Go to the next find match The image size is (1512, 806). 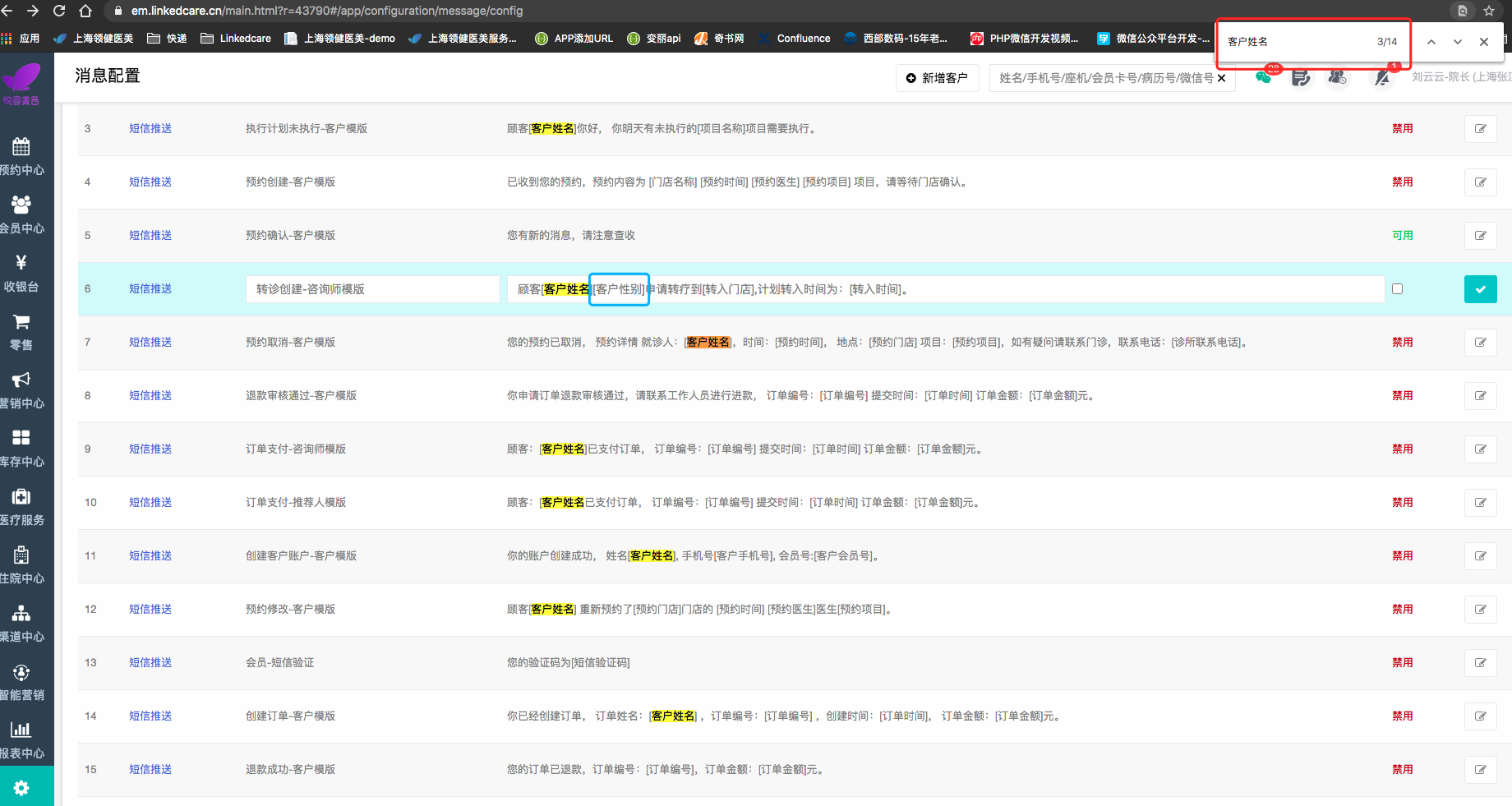pyautogui.click(x=1458, y=42)
